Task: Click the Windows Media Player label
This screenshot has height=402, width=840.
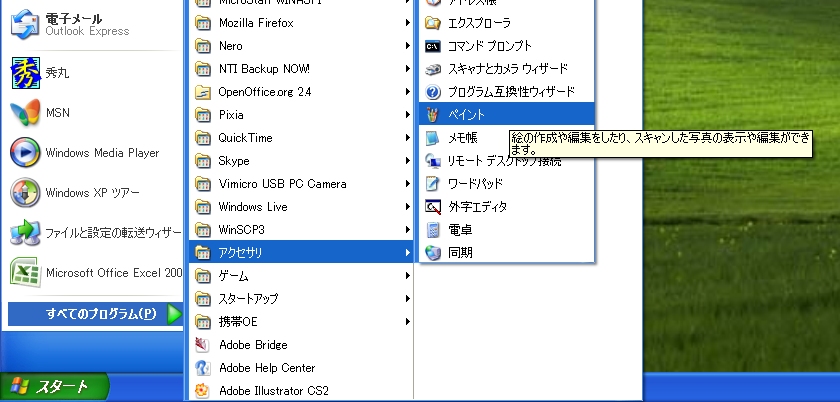Action: click(102, 153)
